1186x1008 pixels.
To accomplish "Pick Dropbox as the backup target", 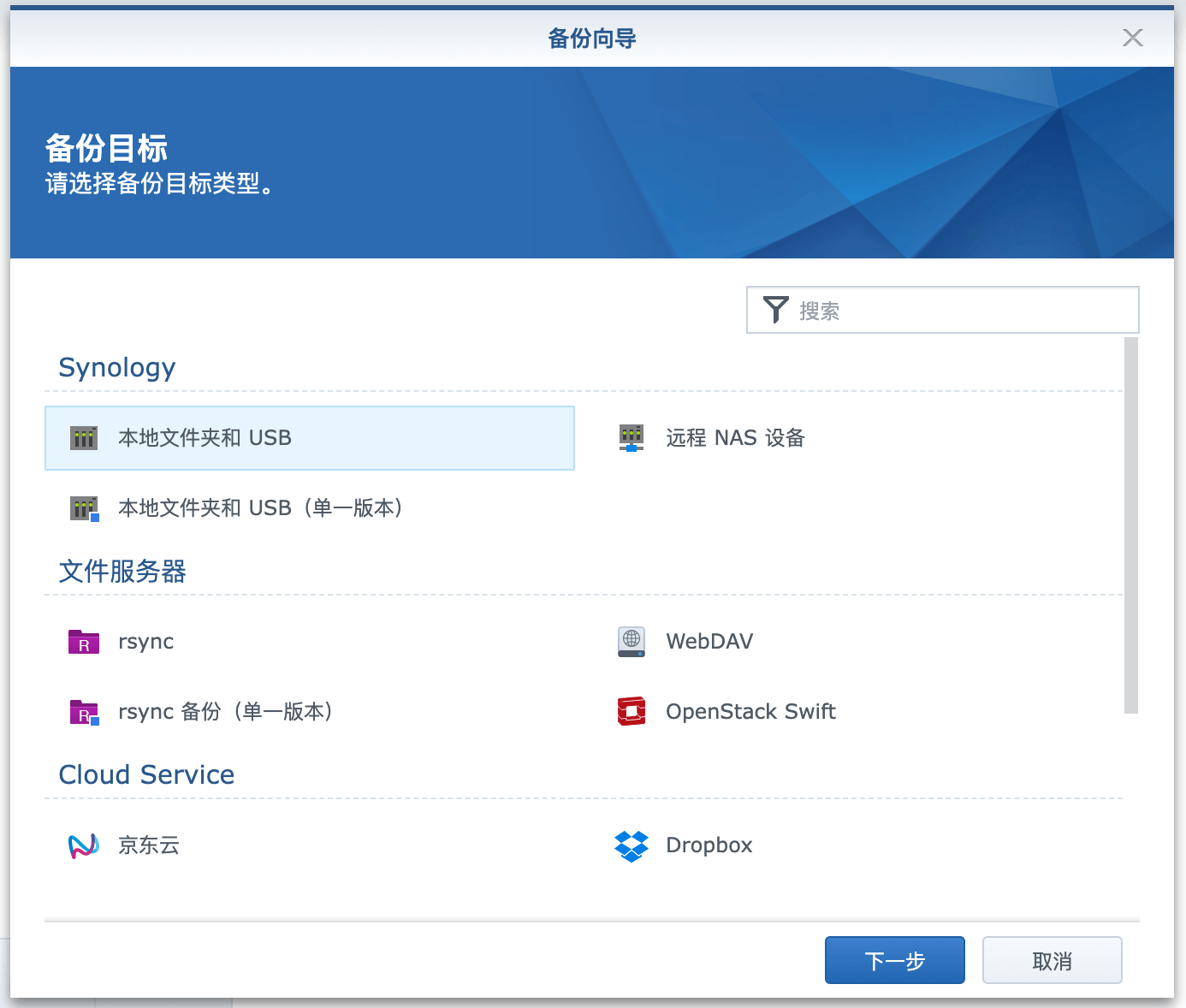I will [709, 845].
